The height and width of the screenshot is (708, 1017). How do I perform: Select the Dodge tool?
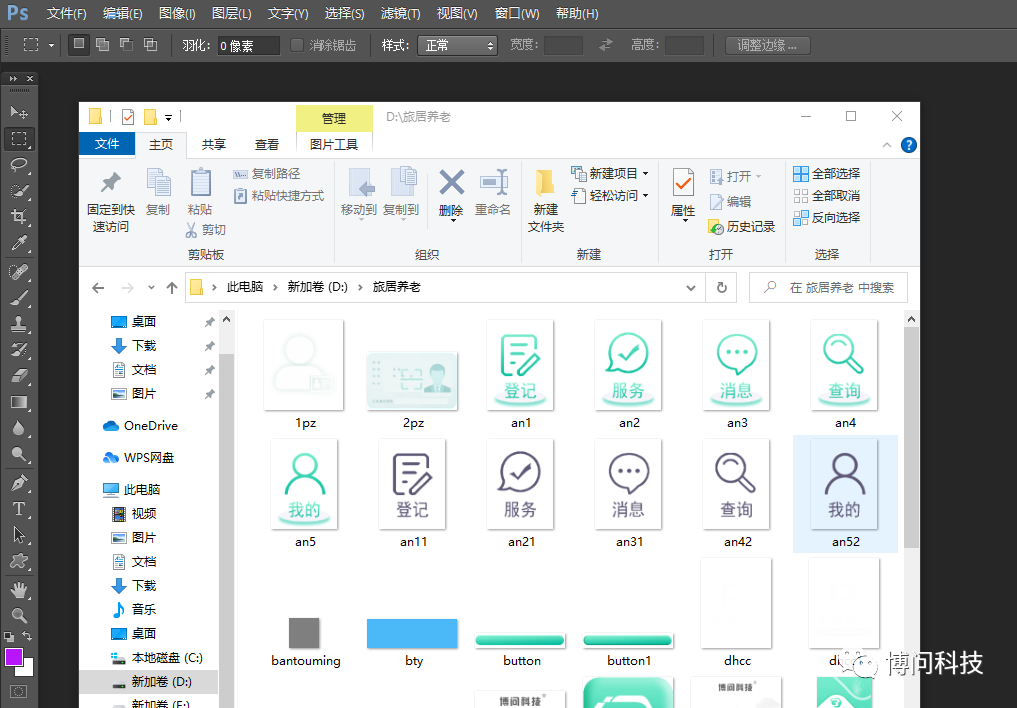19,454
